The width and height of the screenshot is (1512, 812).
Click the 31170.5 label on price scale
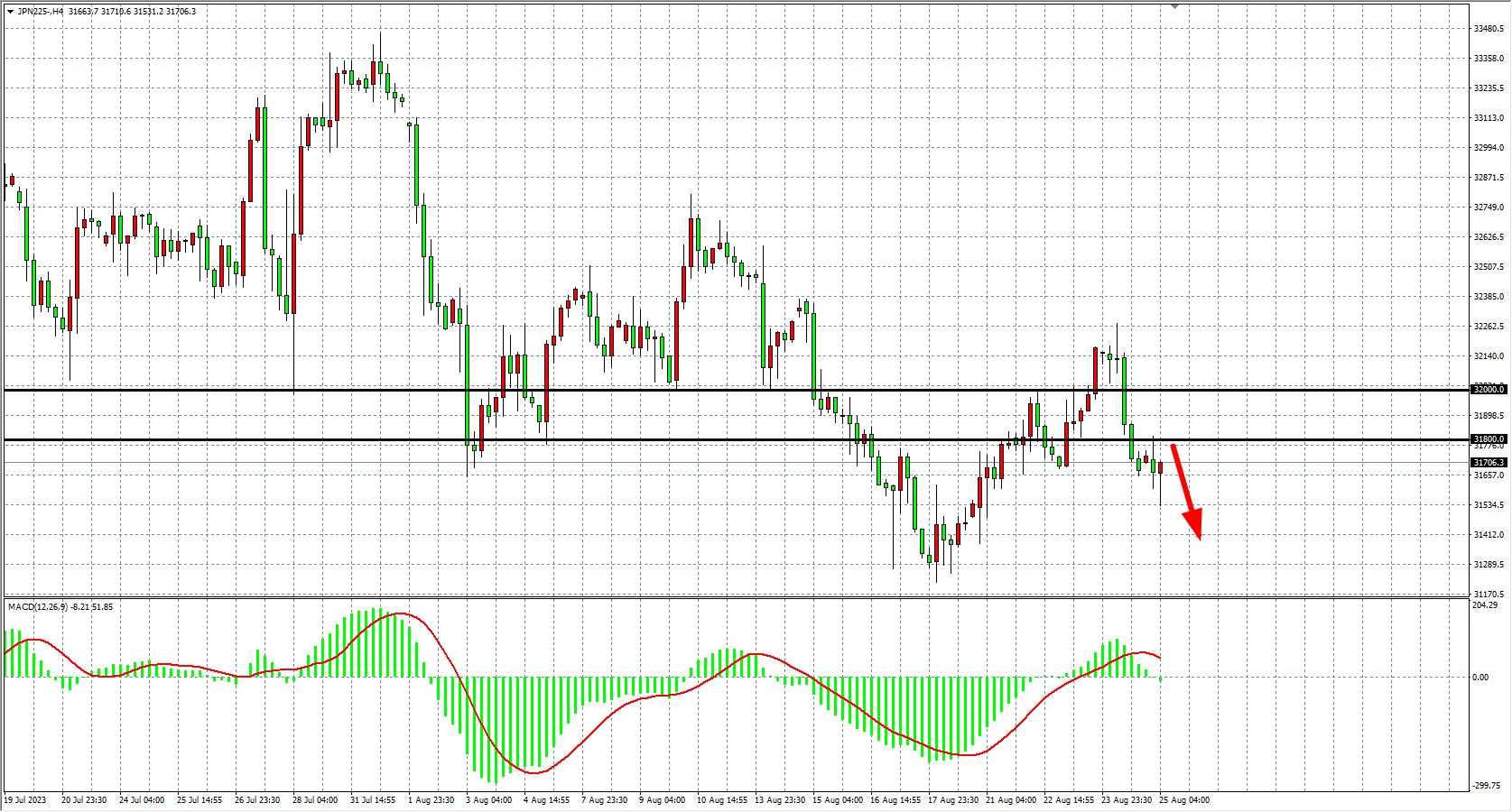1489,595
